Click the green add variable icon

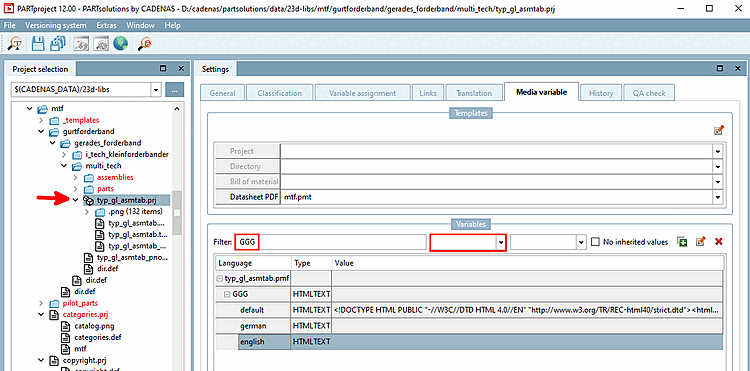click(x=682, y=242)
